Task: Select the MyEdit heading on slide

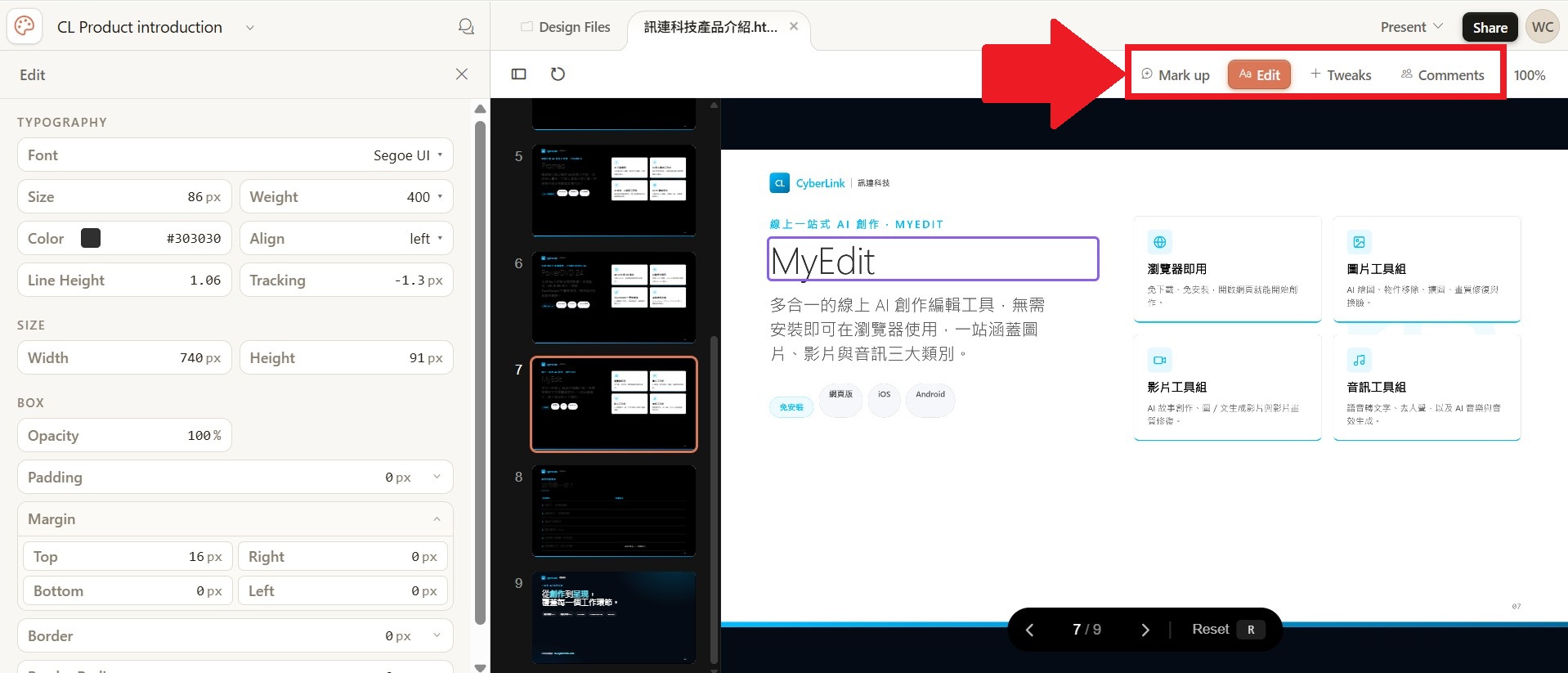Action: click(933, 259)
